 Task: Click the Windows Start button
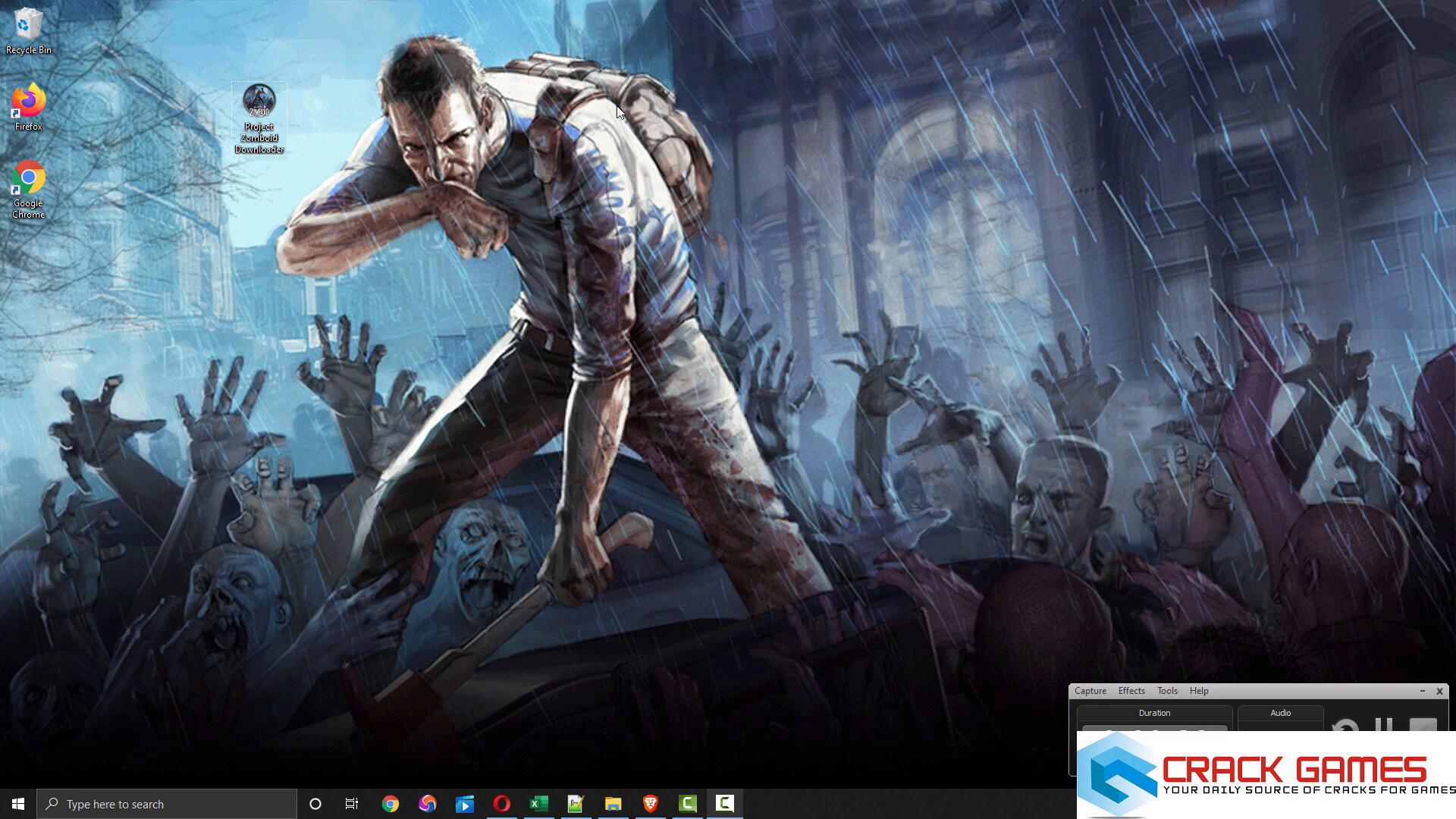18,804
